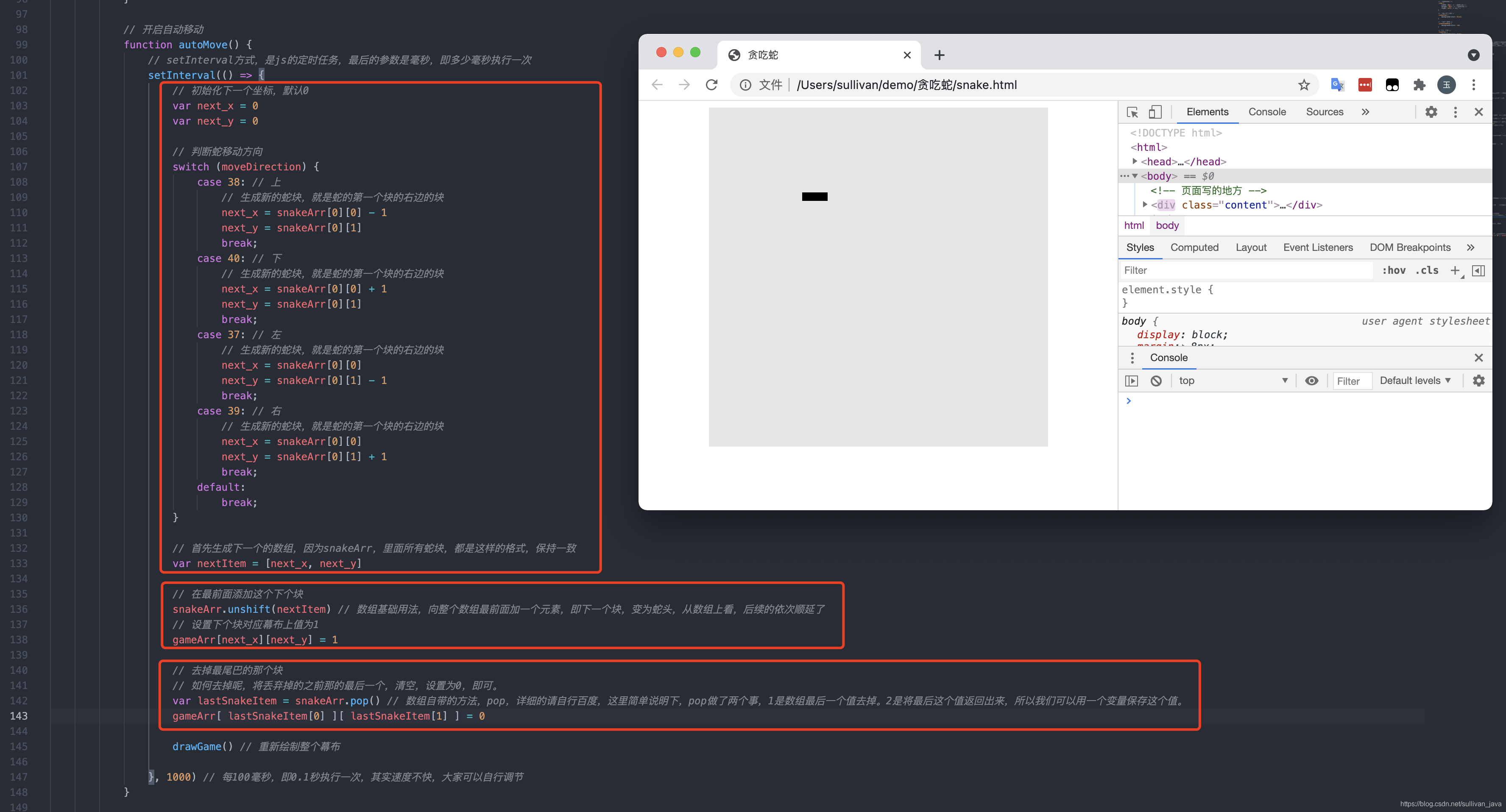Open the top JavaScript context dropdown
Viewport: 1506px width, 812px height.
[1233, 380]
